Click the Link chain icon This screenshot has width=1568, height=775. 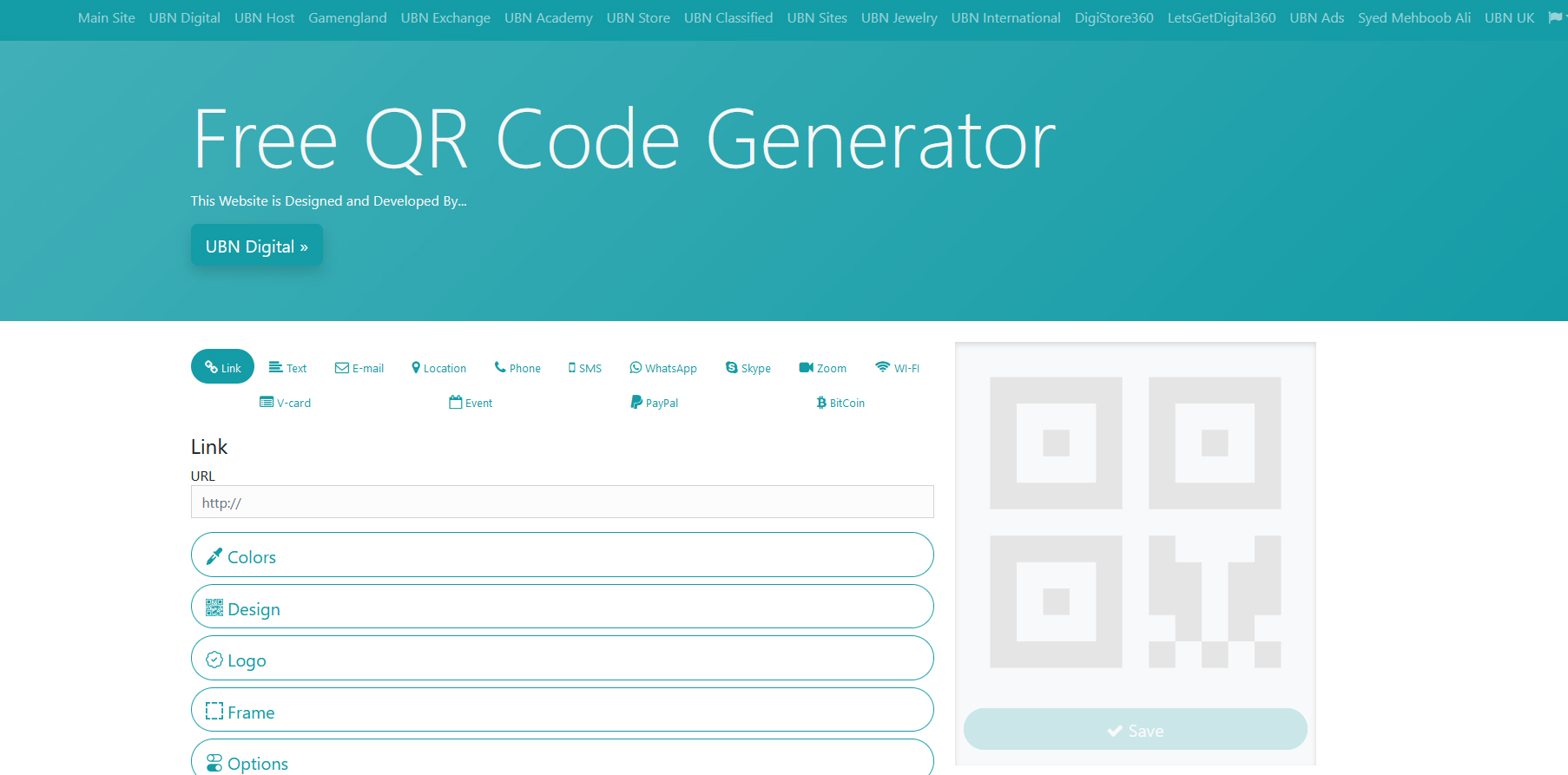(211, 366)
